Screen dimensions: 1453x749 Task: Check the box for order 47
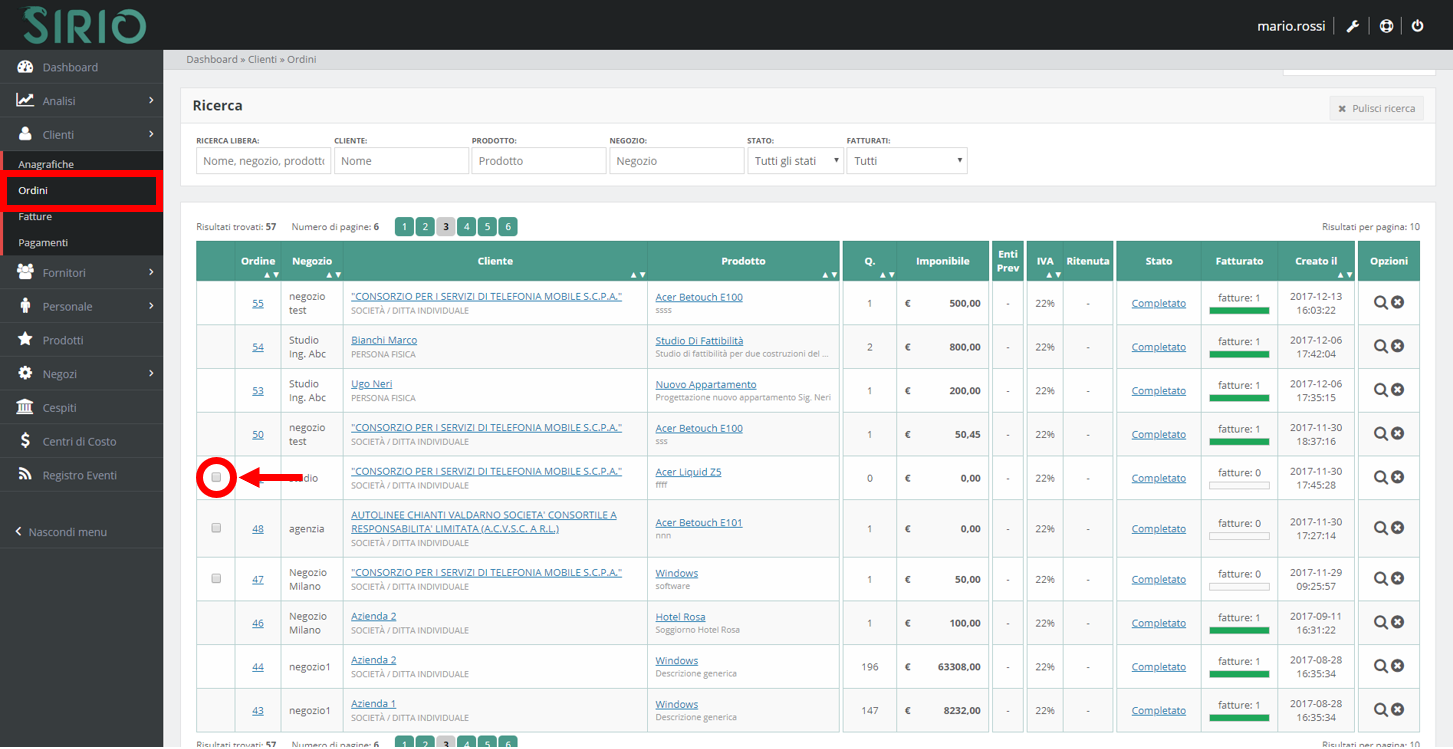point(216,578)
